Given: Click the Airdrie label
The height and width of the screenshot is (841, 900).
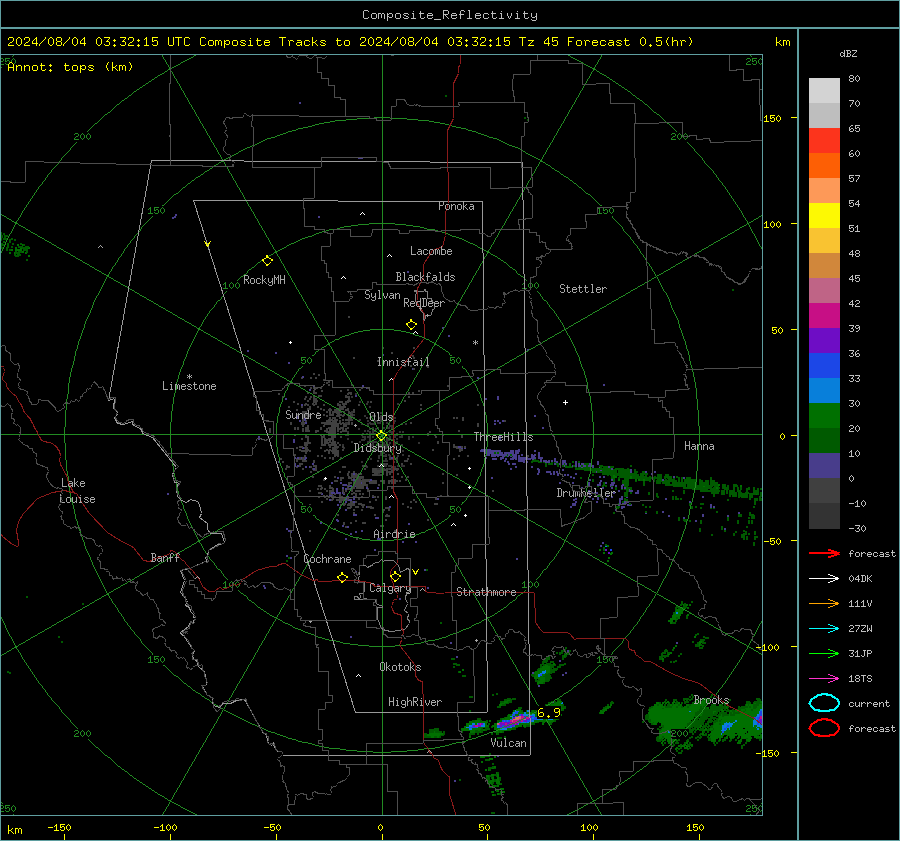Looking at the screenshot, I should pos(394,534).
